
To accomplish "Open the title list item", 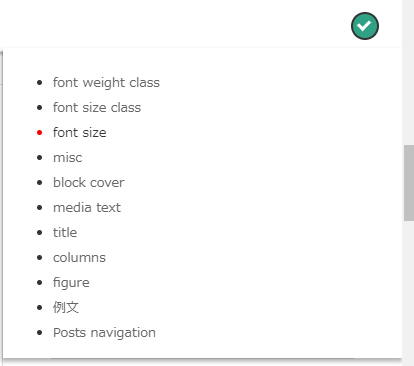I will (65, 233).
